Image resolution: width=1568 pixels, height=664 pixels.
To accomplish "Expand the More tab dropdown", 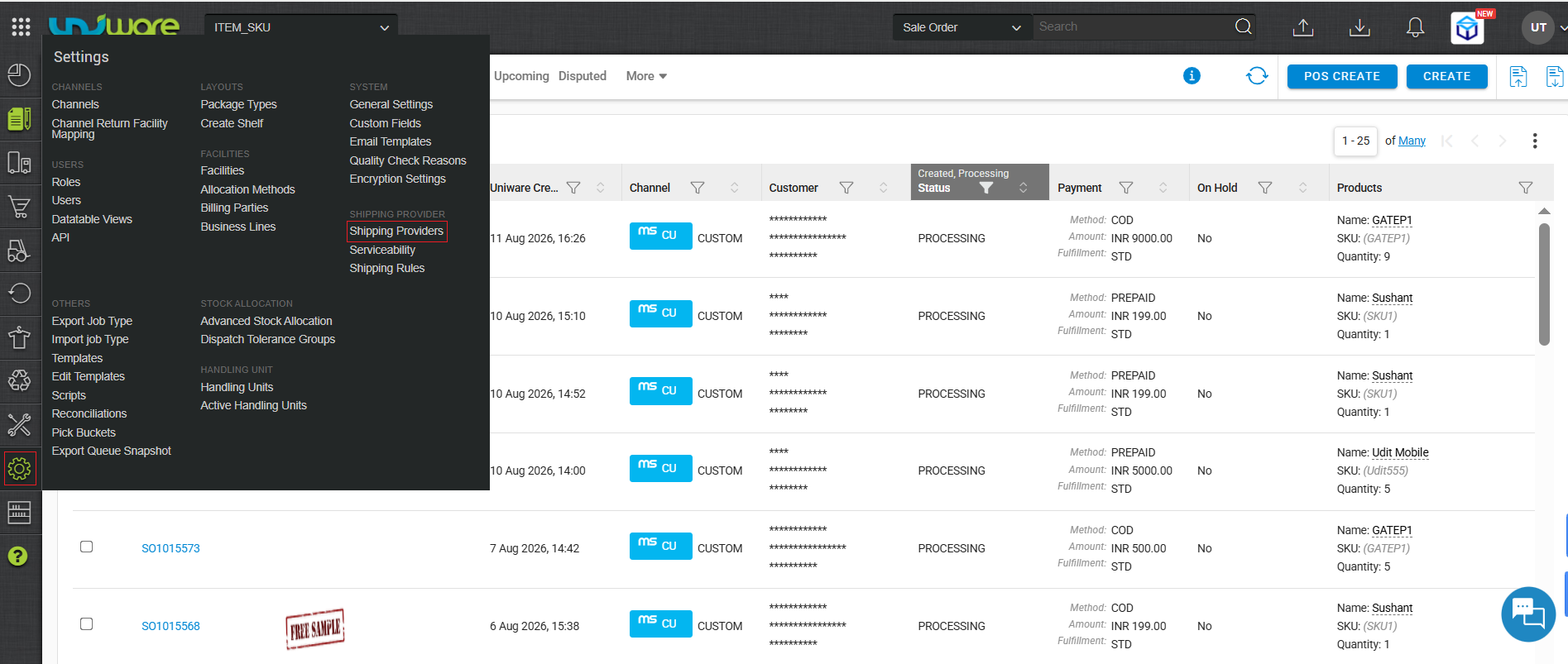I will pos(646,76).
